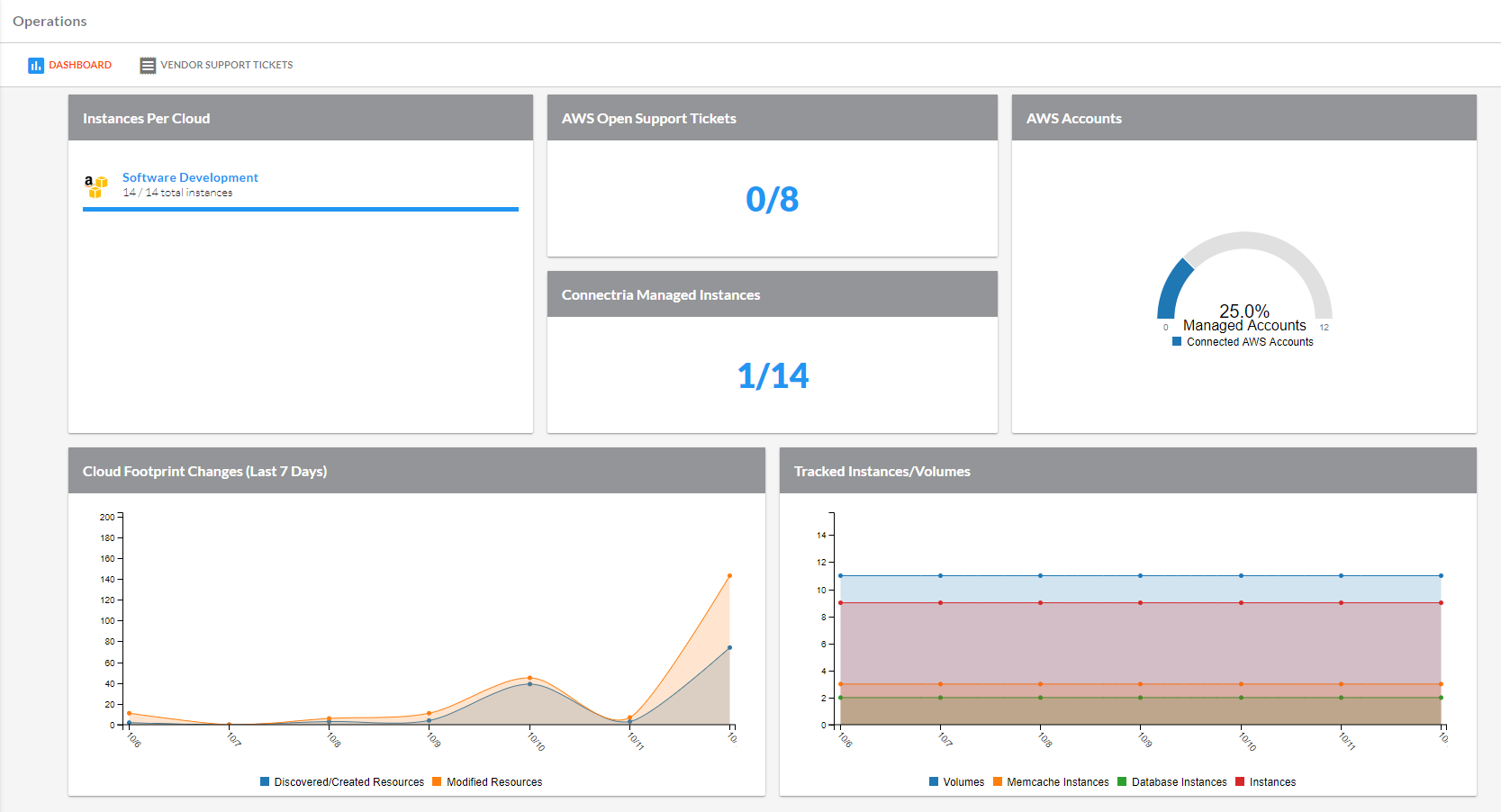This screenshot has width=1501, height=812.
Task: Click the 14 / 14 total instances text
Action: coord(177,193)
